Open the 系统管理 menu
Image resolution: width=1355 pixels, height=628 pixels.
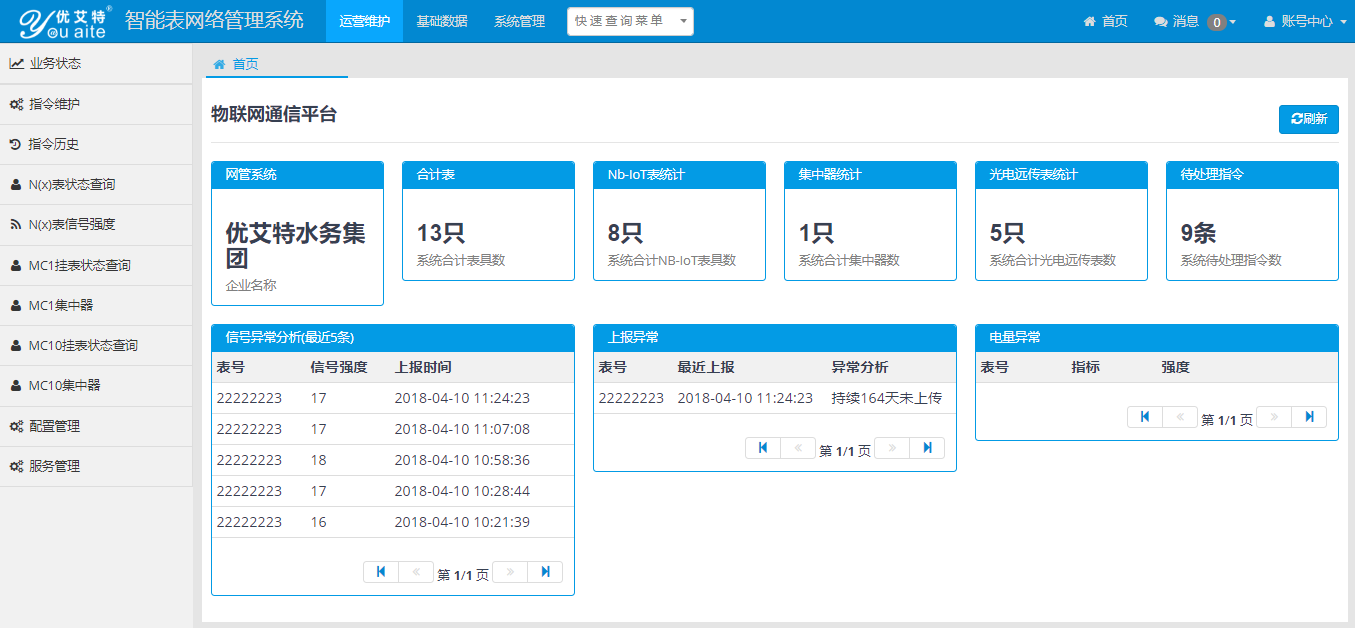[x=519, y=21]
